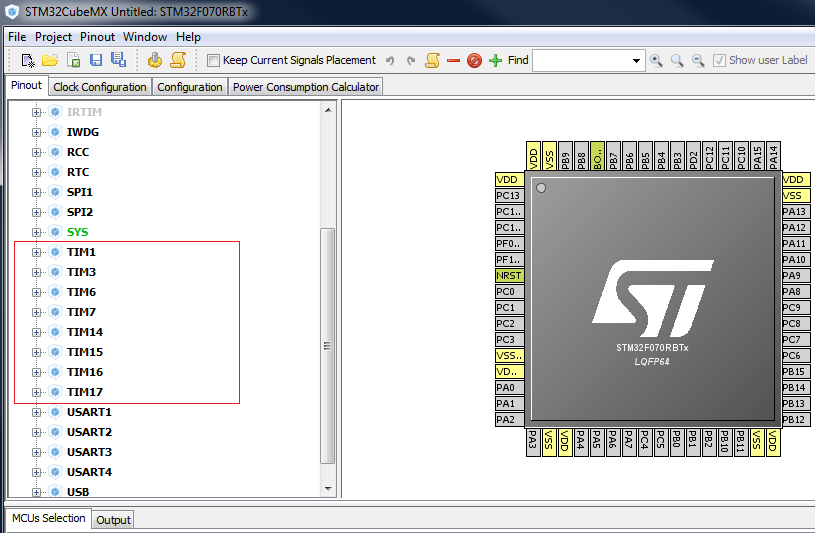
Task: Click the NRST pin on the chip
Action: (509, 275)
